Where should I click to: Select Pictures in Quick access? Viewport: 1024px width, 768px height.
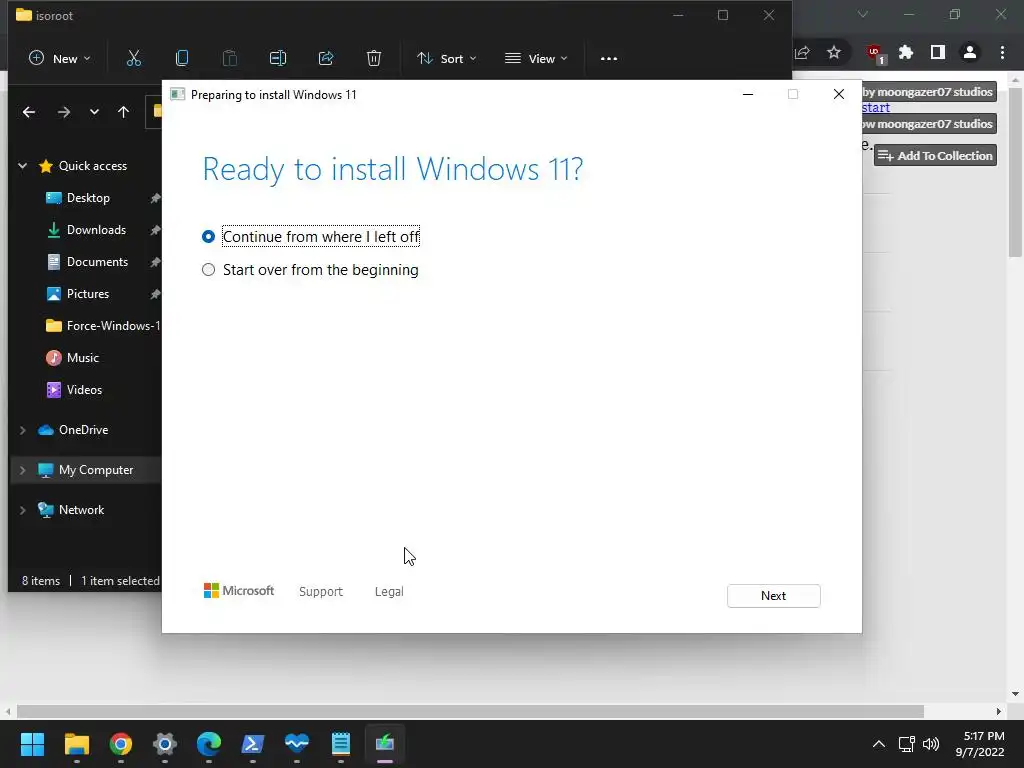pos(88,294)
